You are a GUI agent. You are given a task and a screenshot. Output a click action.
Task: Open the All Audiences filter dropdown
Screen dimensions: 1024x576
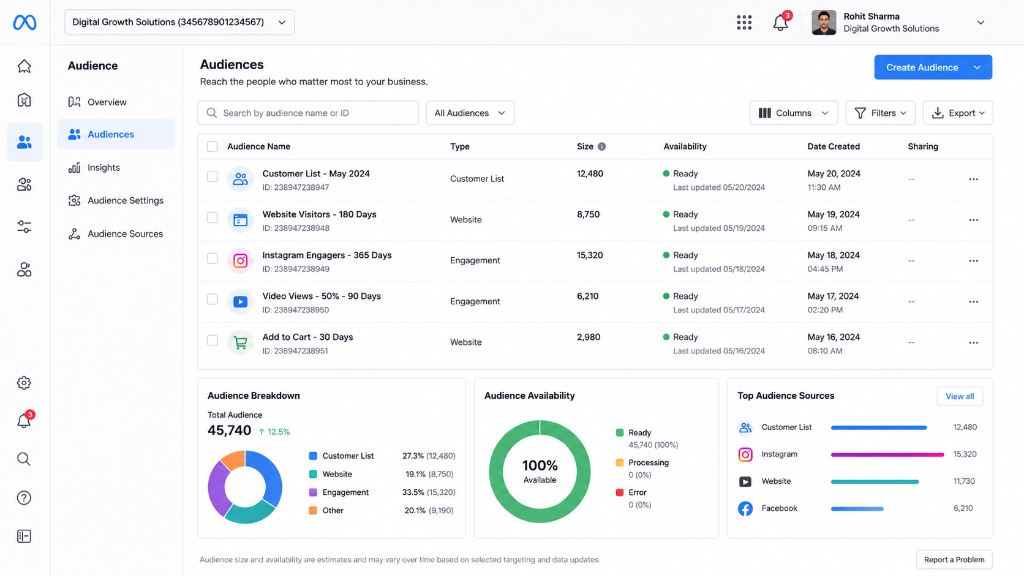470,113
